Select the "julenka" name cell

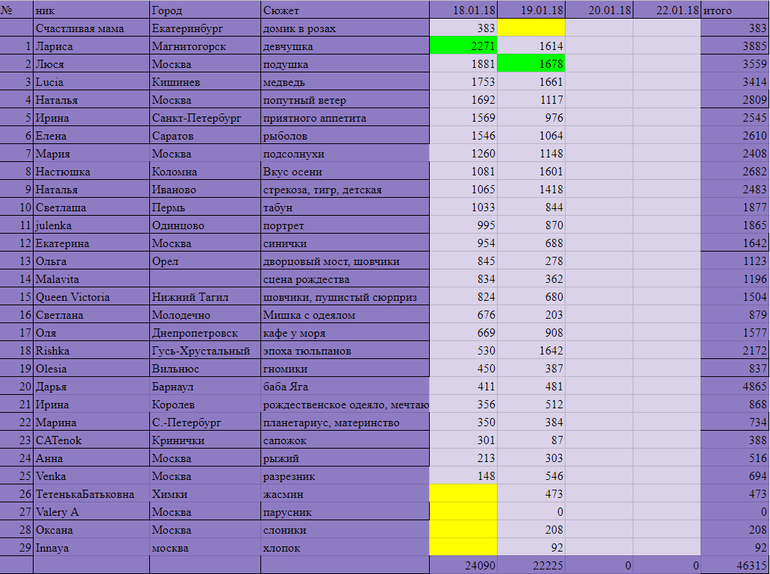pyautogui.click(x=90, y=226)
